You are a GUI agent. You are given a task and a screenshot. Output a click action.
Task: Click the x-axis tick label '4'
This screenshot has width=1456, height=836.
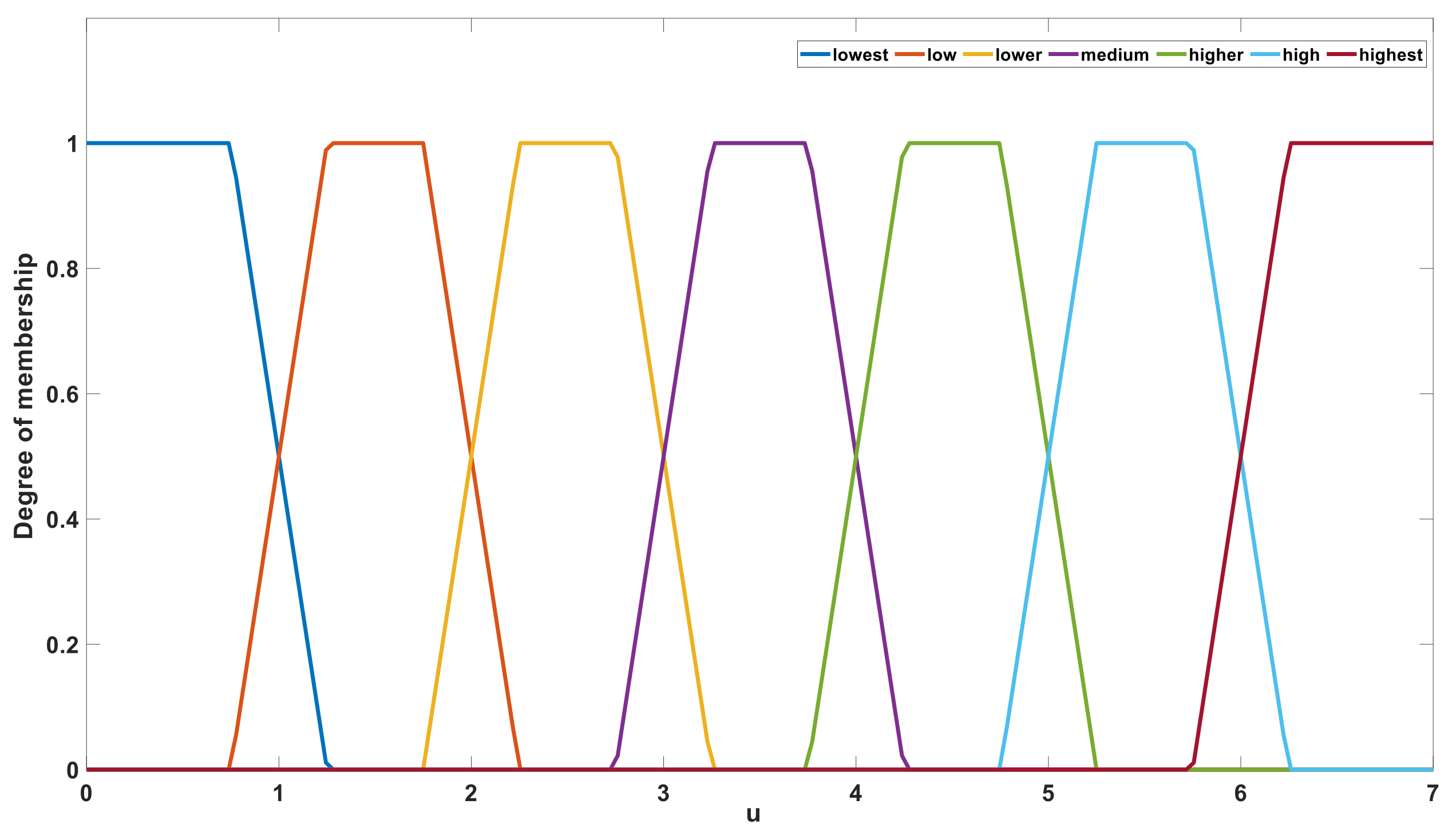pos(856,794)
